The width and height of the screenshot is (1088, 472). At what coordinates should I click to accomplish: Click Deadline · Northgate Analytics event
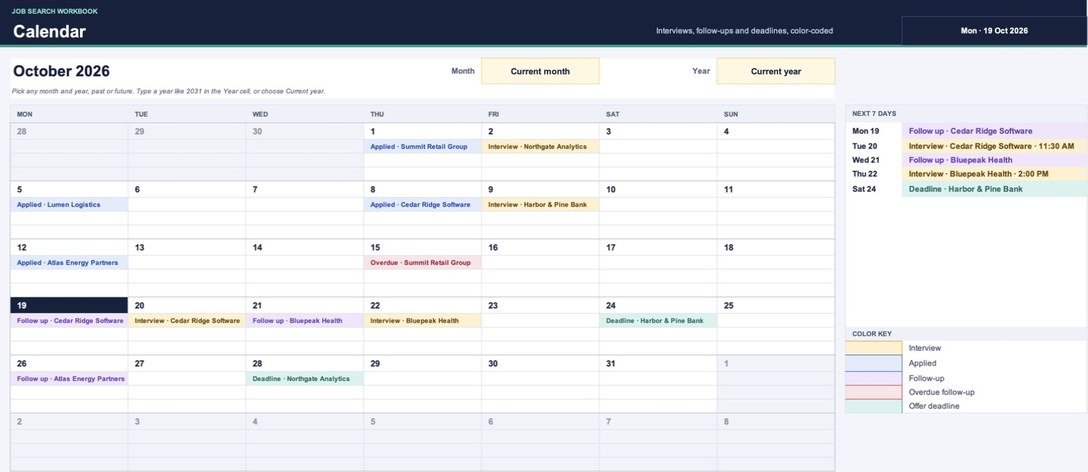click(x=305, y=379)
